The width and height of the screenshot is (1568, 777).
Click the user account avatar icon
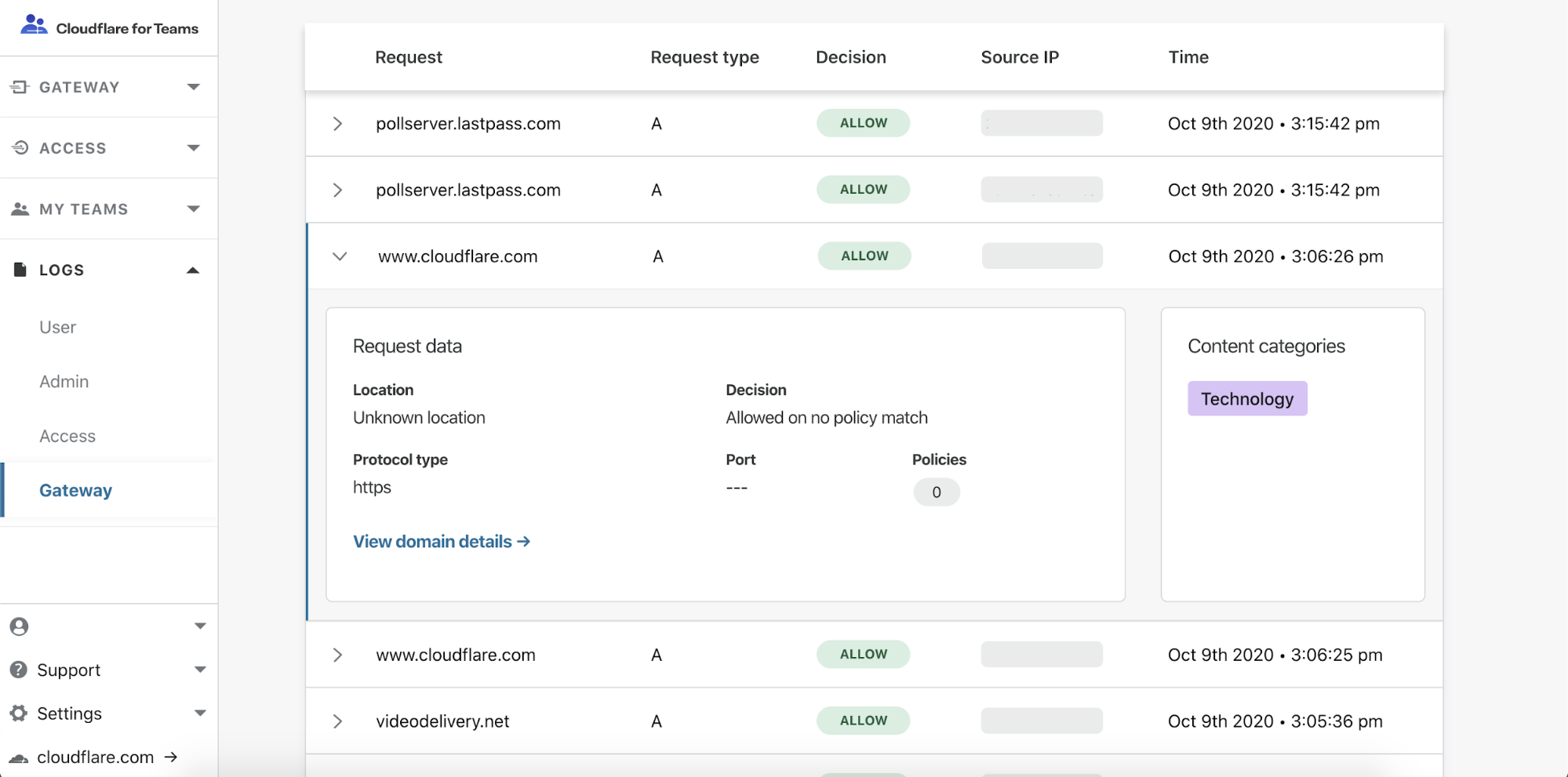(x=20, y=626)
